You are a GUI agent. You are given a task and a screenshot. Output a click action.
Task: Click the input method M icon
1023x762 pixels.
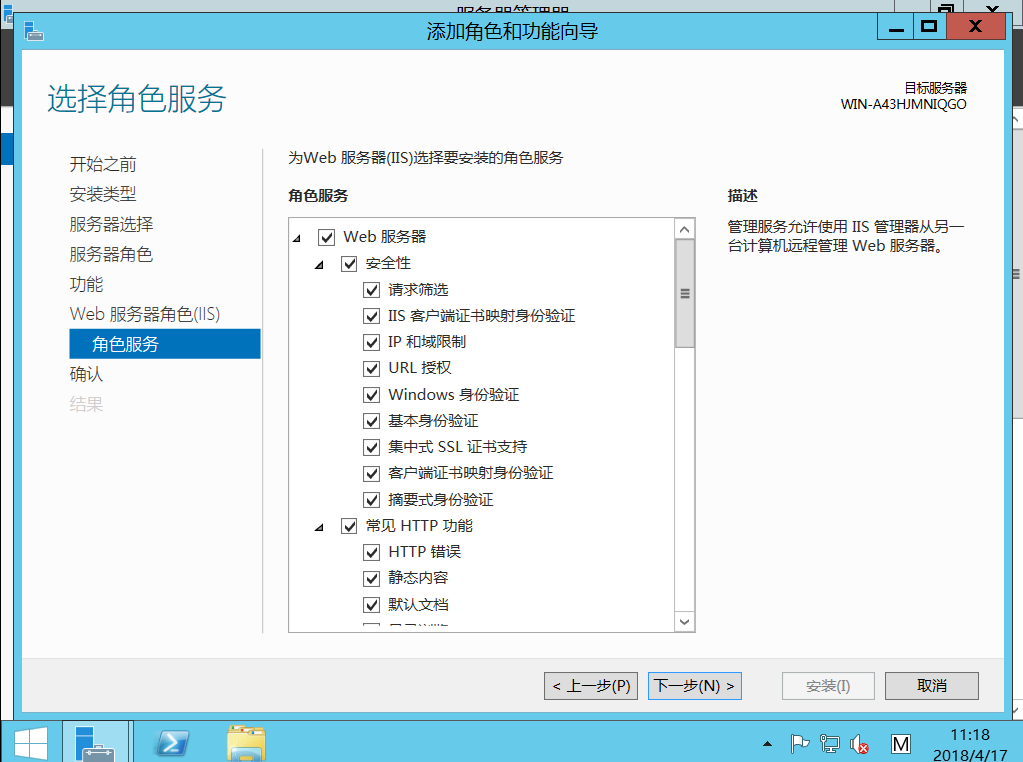(900, 744)
